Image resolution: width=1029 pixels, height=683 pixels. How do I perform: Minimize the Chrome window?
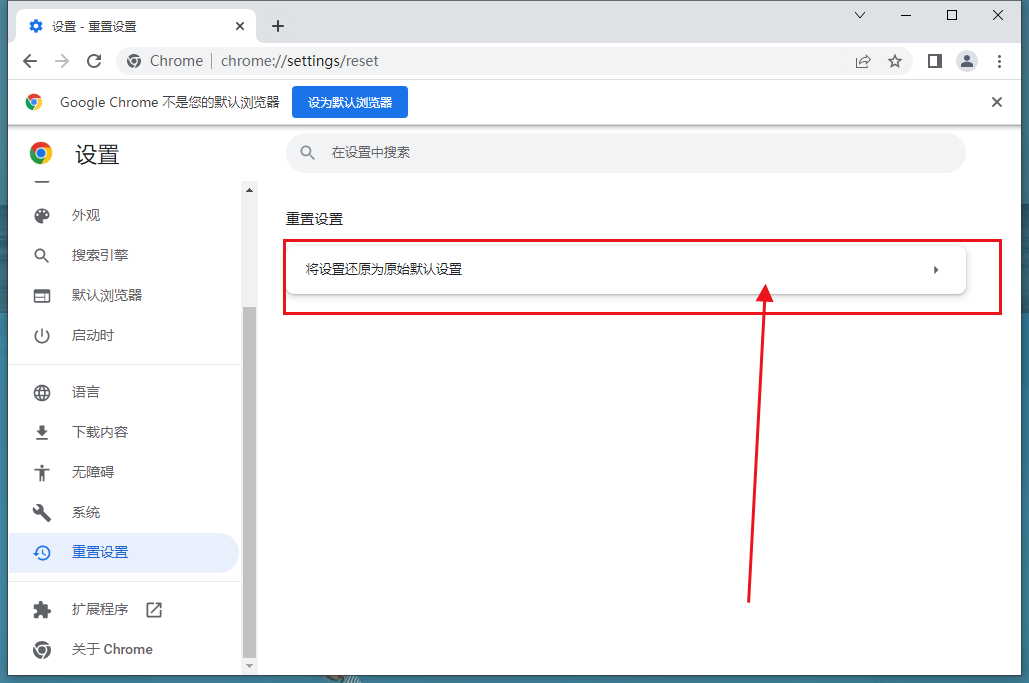[906, 15]
